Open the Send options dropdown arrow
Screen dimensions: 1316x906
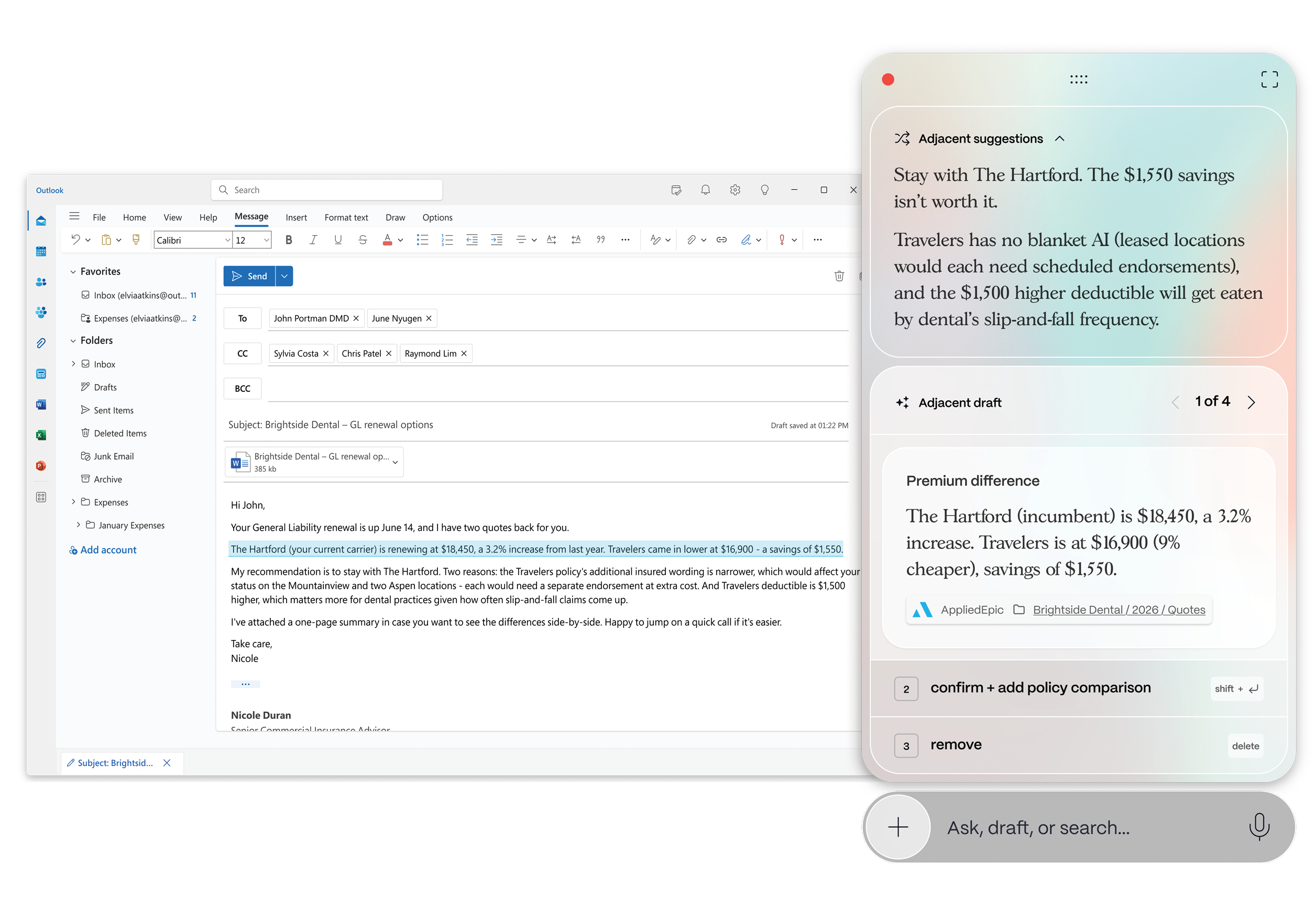pyautogui.click(x=284, y=277)
